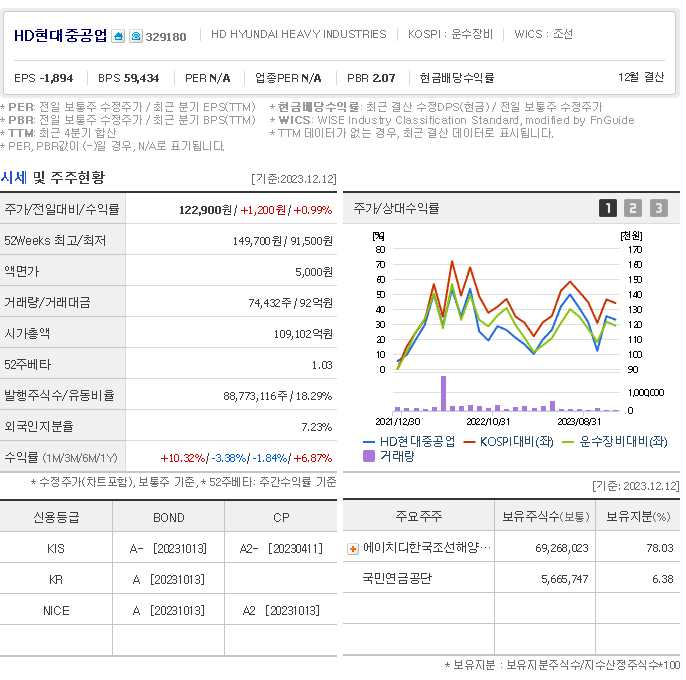Click the 2022/10/31 chart date label
Screen dimensions: 686x680
coord(488,422)
